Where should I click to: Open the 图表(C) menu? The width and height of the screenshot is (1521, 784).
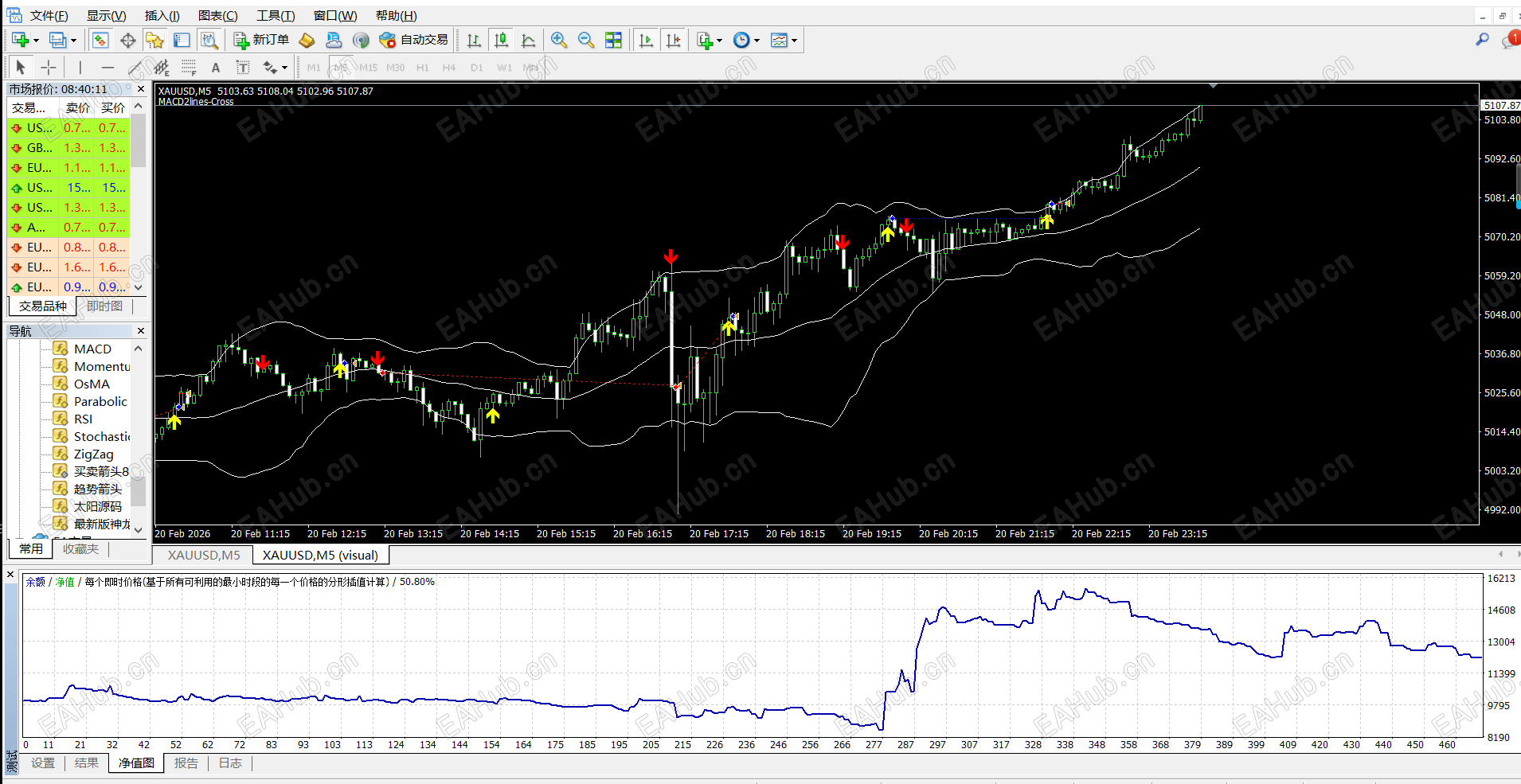[218, 16]
